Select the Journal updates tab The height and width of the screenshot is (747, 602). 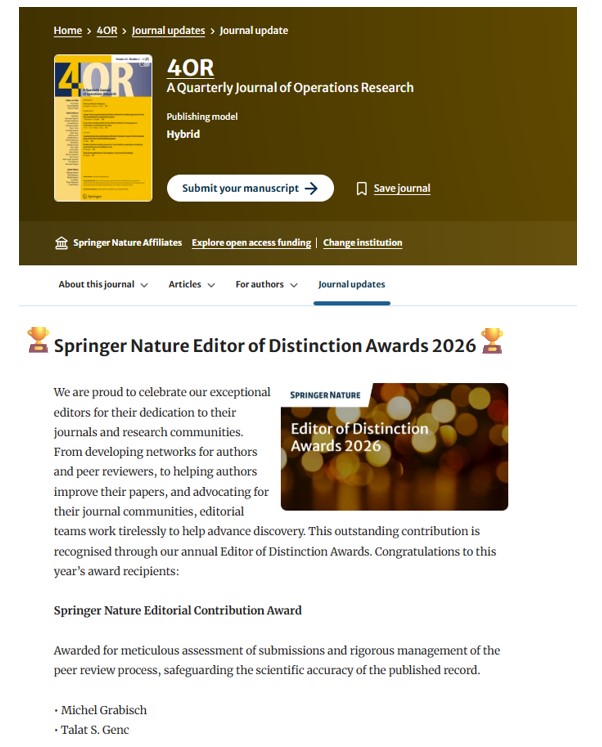tap(351, 284)
